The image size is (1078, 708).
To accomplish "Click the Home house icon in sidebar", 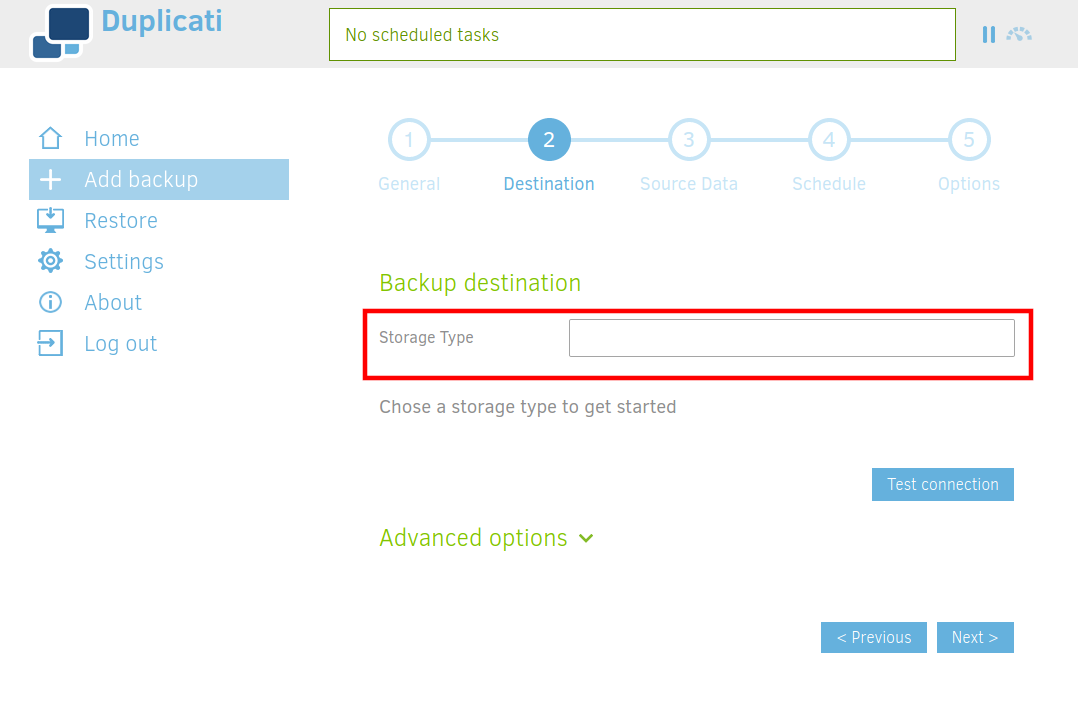I will (x=50, y=137).
